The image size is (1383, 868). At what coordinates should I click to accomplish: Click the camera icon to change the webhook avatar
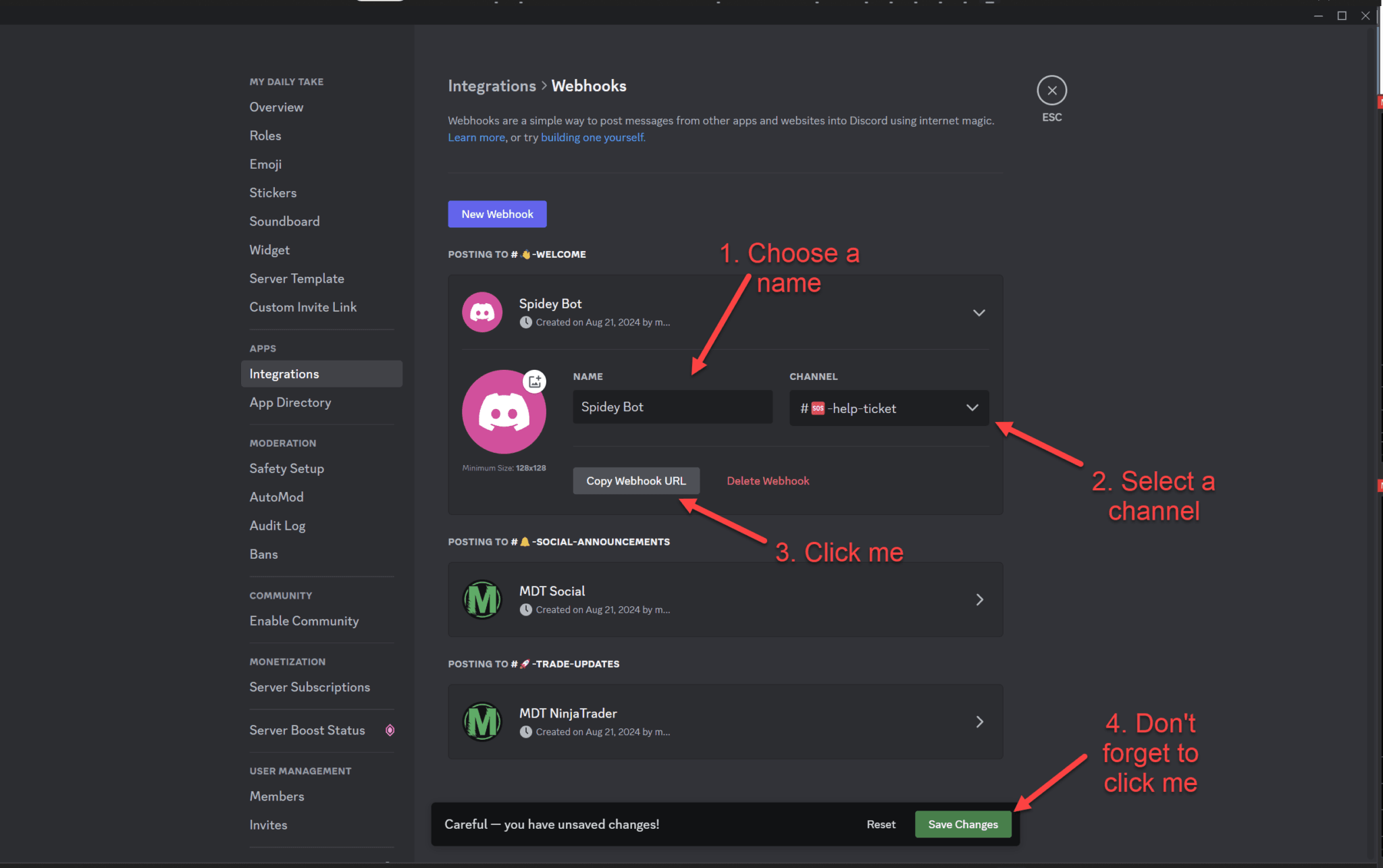[x=536, y=381]
